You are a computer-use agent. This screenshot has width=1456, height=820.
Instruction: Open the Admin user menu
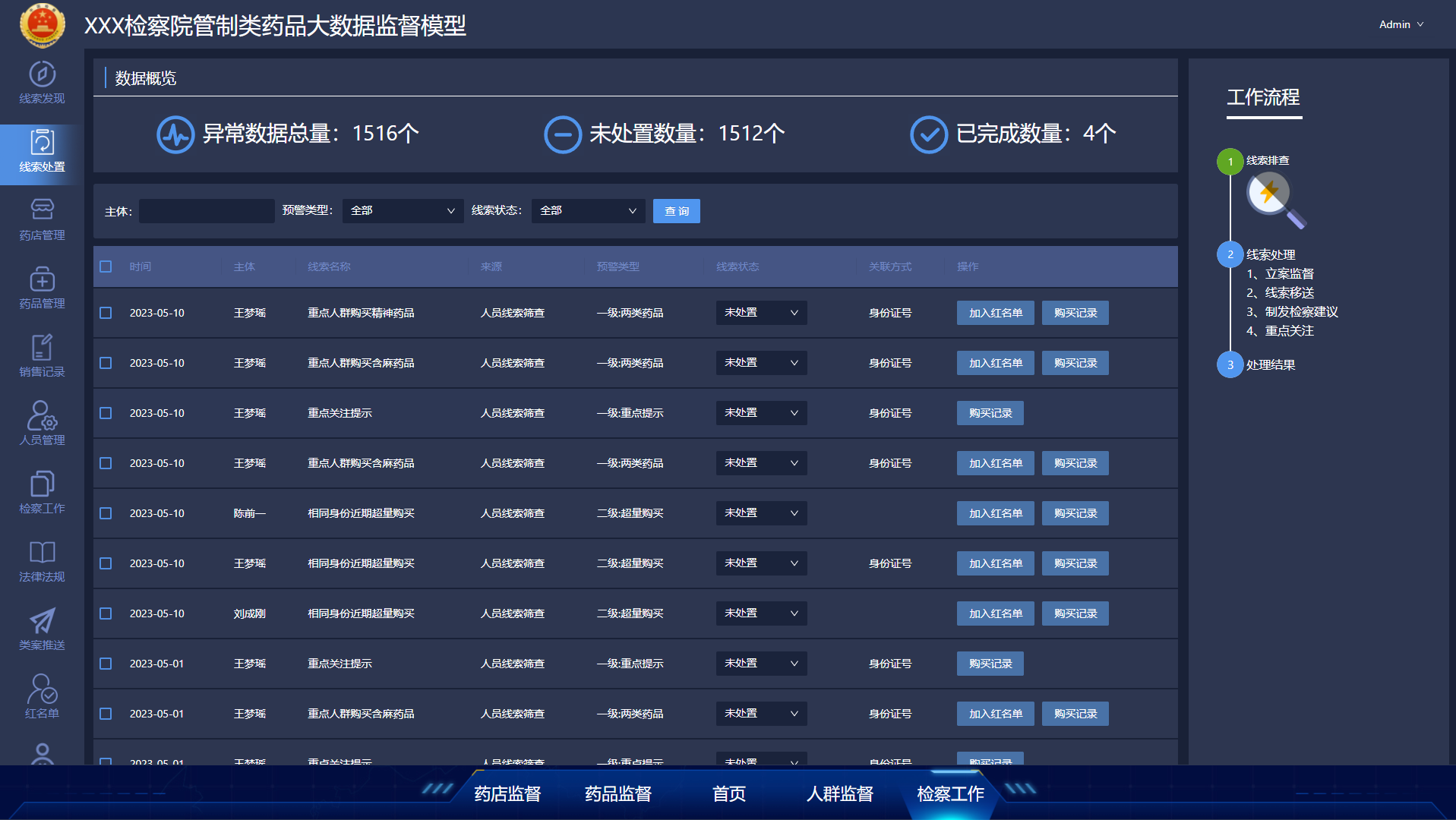(1401, 24)
